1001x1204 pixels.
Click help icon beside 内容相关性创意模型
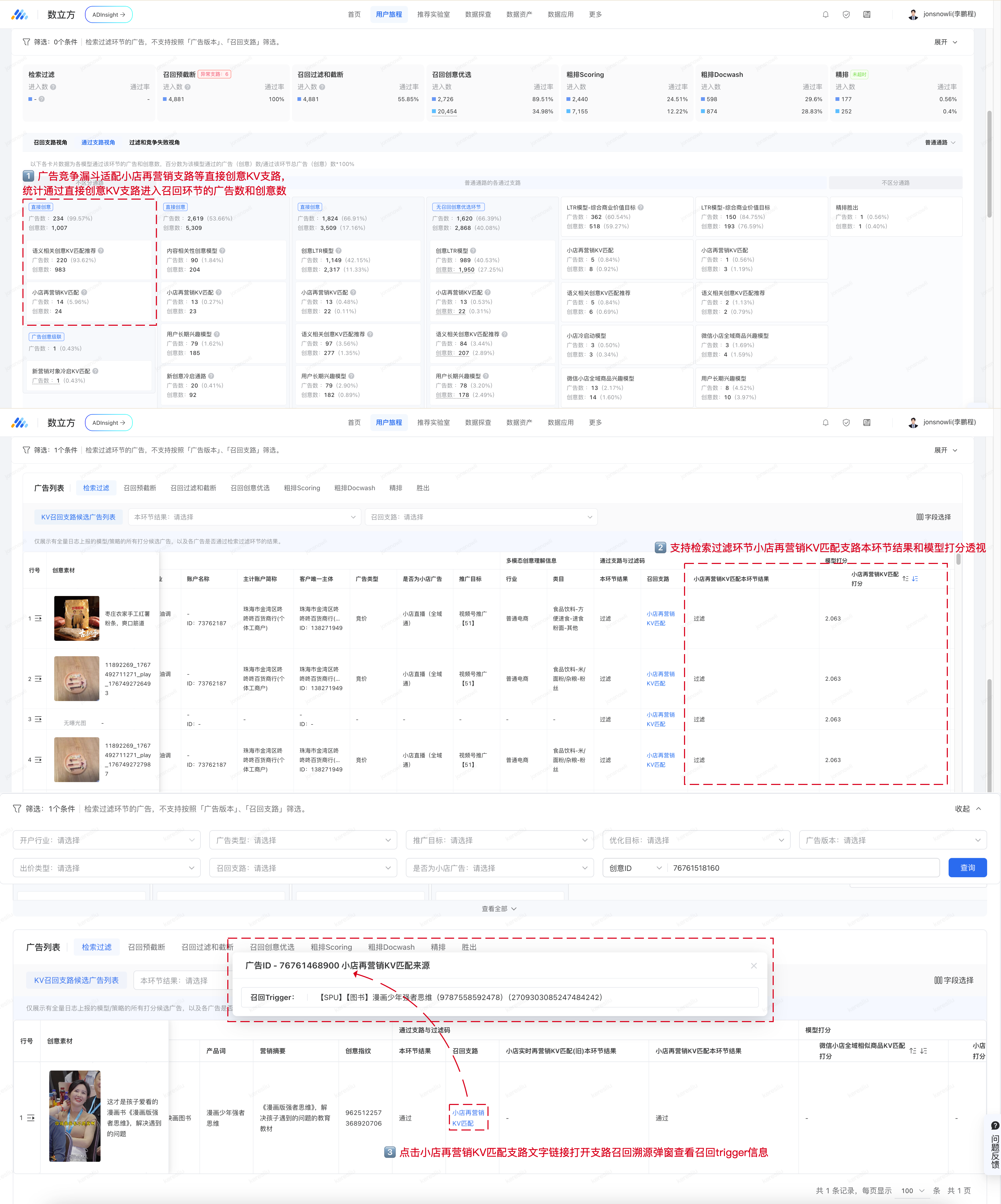tap(222, 250)
